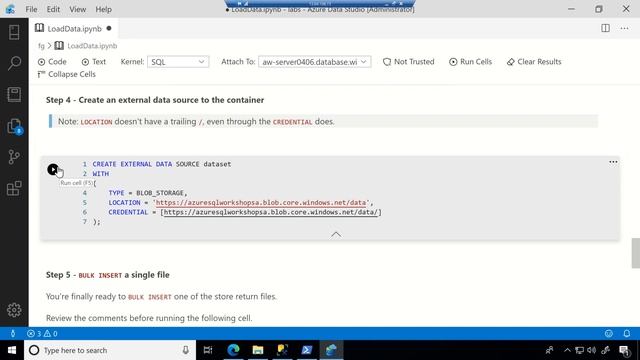This screenshot has width=640, height=360.
Task: Click the fg breadcrumb folder
Action: point(41,46)
